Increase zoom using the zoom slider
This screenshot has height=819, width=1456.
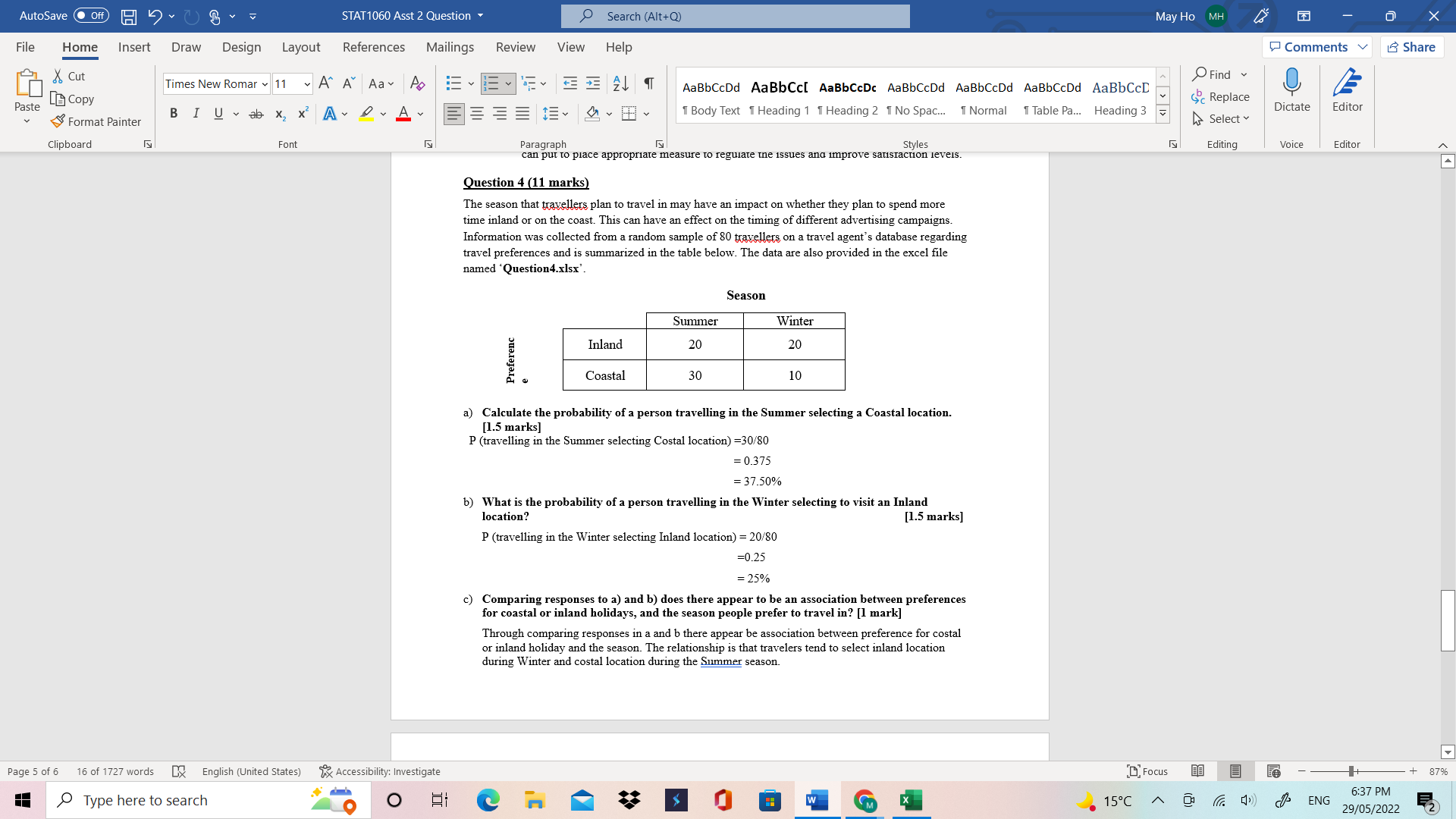point(1414,771)
